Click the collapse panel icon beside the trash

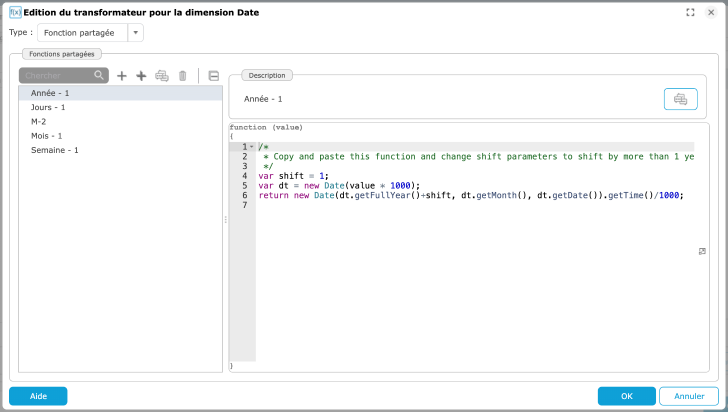pyautogui.click(x=213, y=76)
